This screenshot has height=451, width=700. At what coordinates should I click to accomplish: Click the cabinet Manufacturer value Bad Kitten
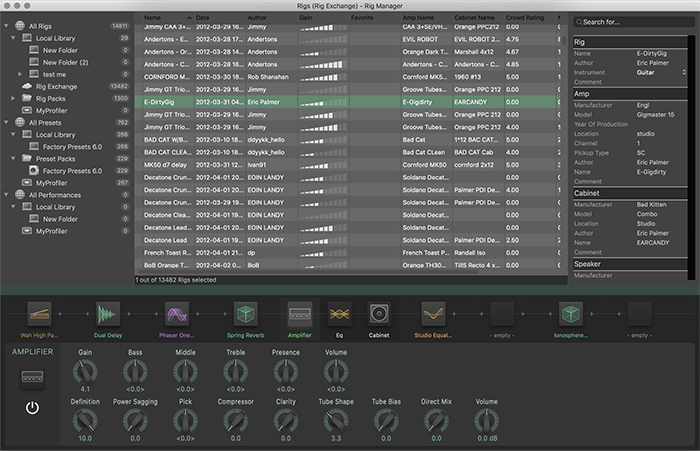(651, 205)
